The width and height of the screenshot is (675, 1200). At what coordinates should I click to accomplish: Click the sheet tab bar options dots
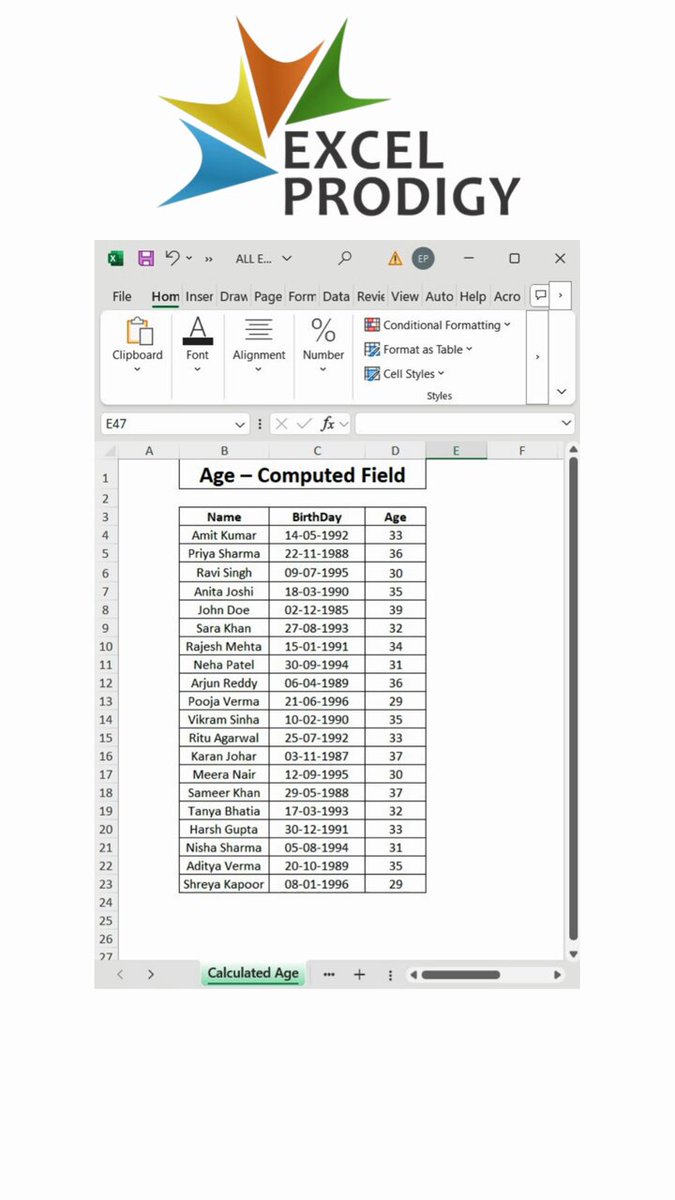coord(390,974)
